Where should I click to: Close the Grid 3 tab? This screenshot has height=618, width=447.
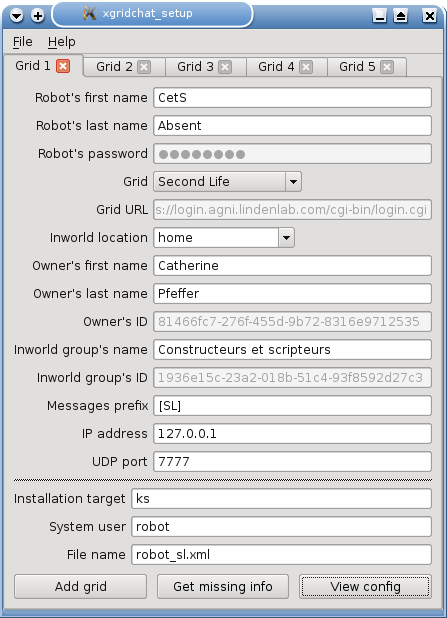(x=225, y=67)
